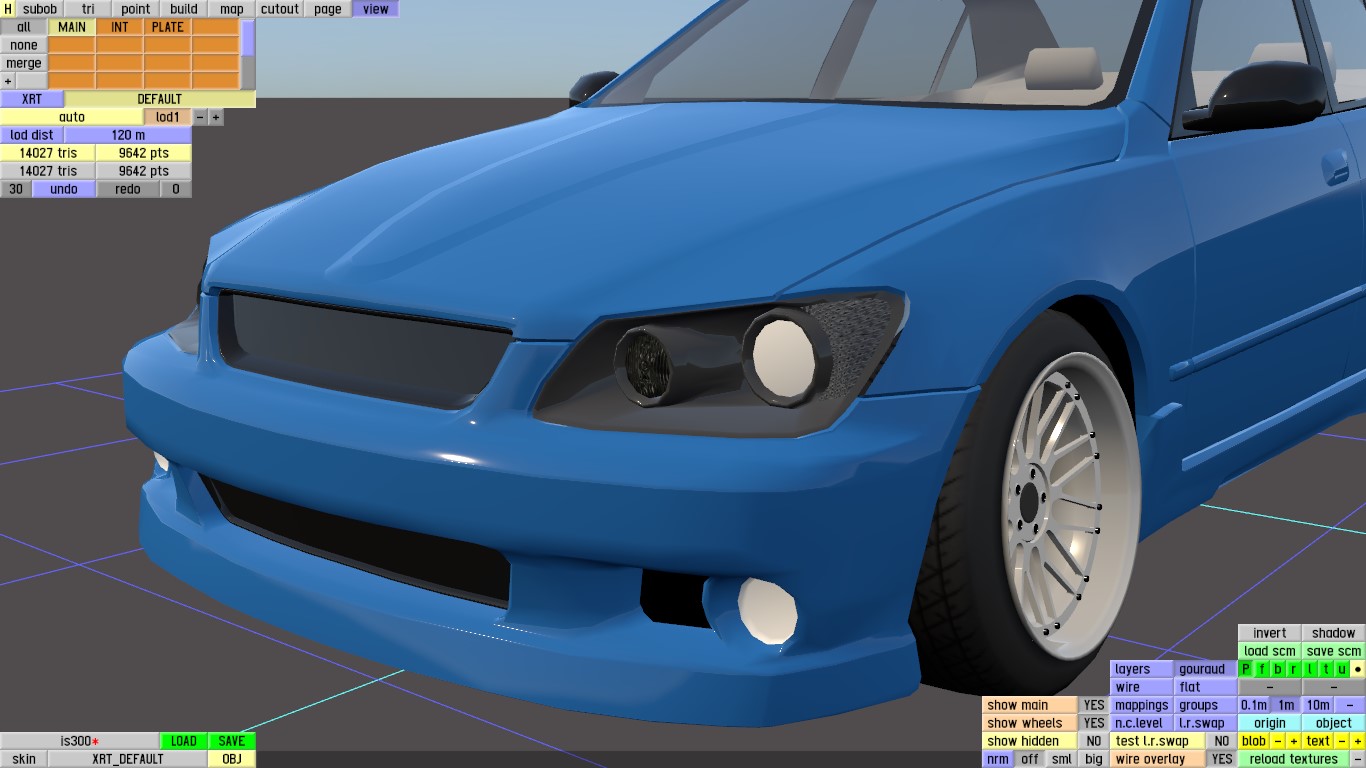Select groups display mode
The height and width of the screenshot is (768, 1366).
(1206, 705)
